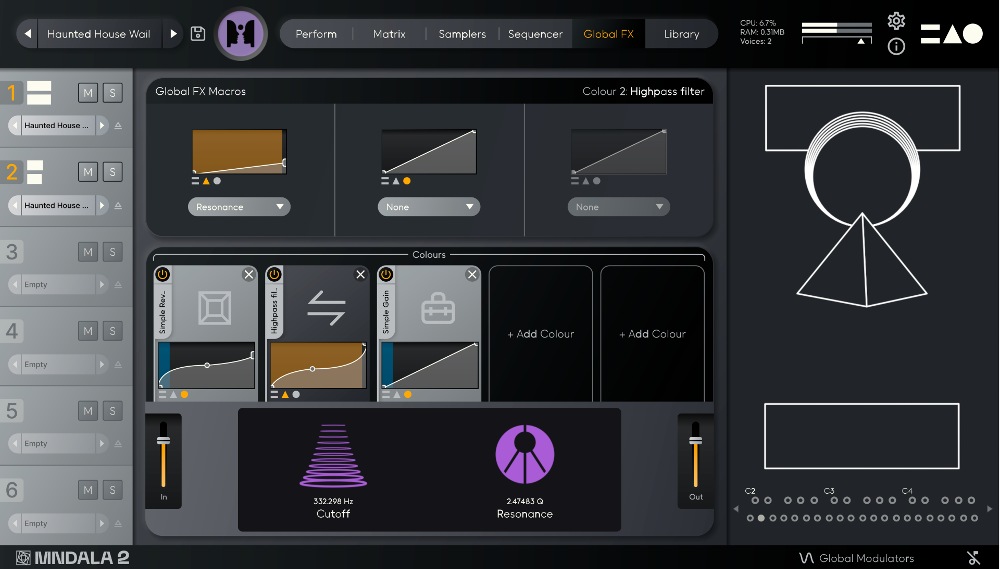This screenshot has height=569, width=1000.
Task: Remove the Highpass filter colour with X
Action: click(x=361, y=274)
